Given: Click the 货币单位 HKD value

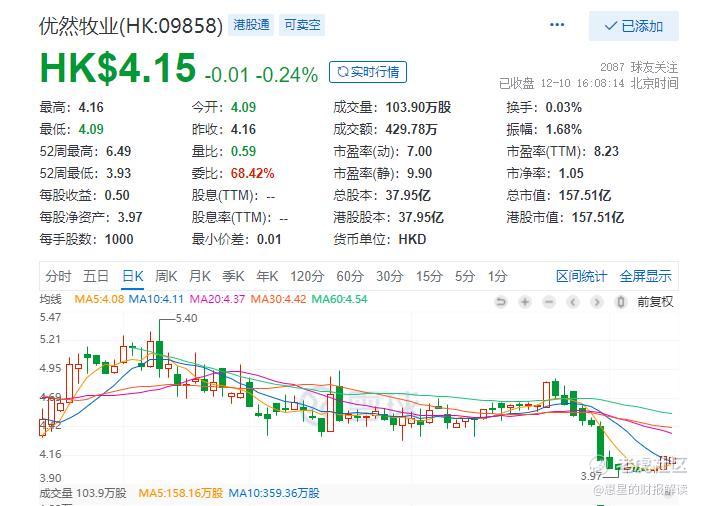Looking at the screenshot, I should click(x=412, y=240).
